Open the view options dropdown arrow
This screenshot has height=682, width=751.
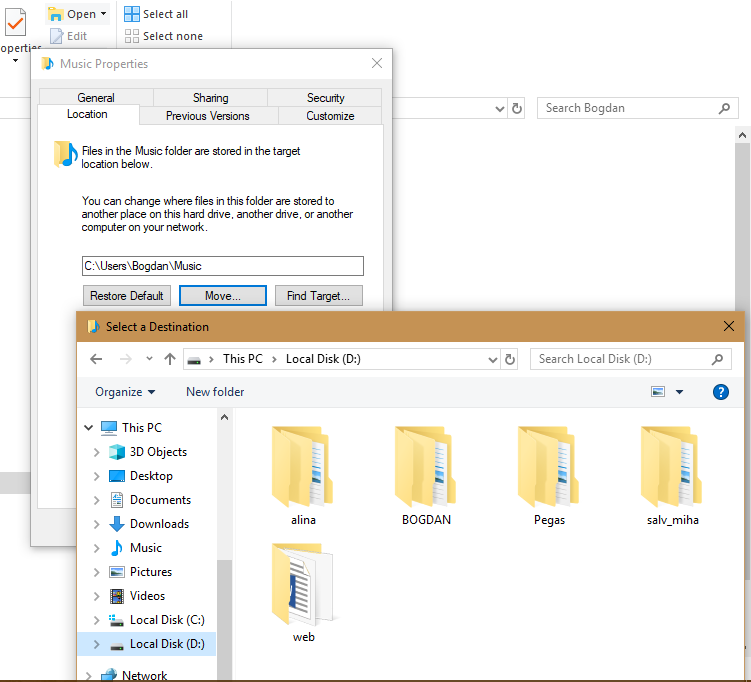tap(679, 392)
